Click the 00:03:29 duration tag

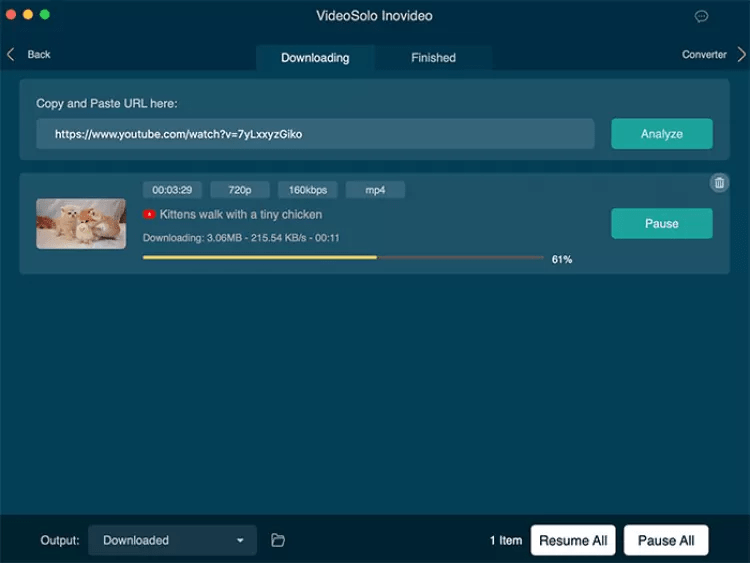pyautogui.click(x=172, y=190)
